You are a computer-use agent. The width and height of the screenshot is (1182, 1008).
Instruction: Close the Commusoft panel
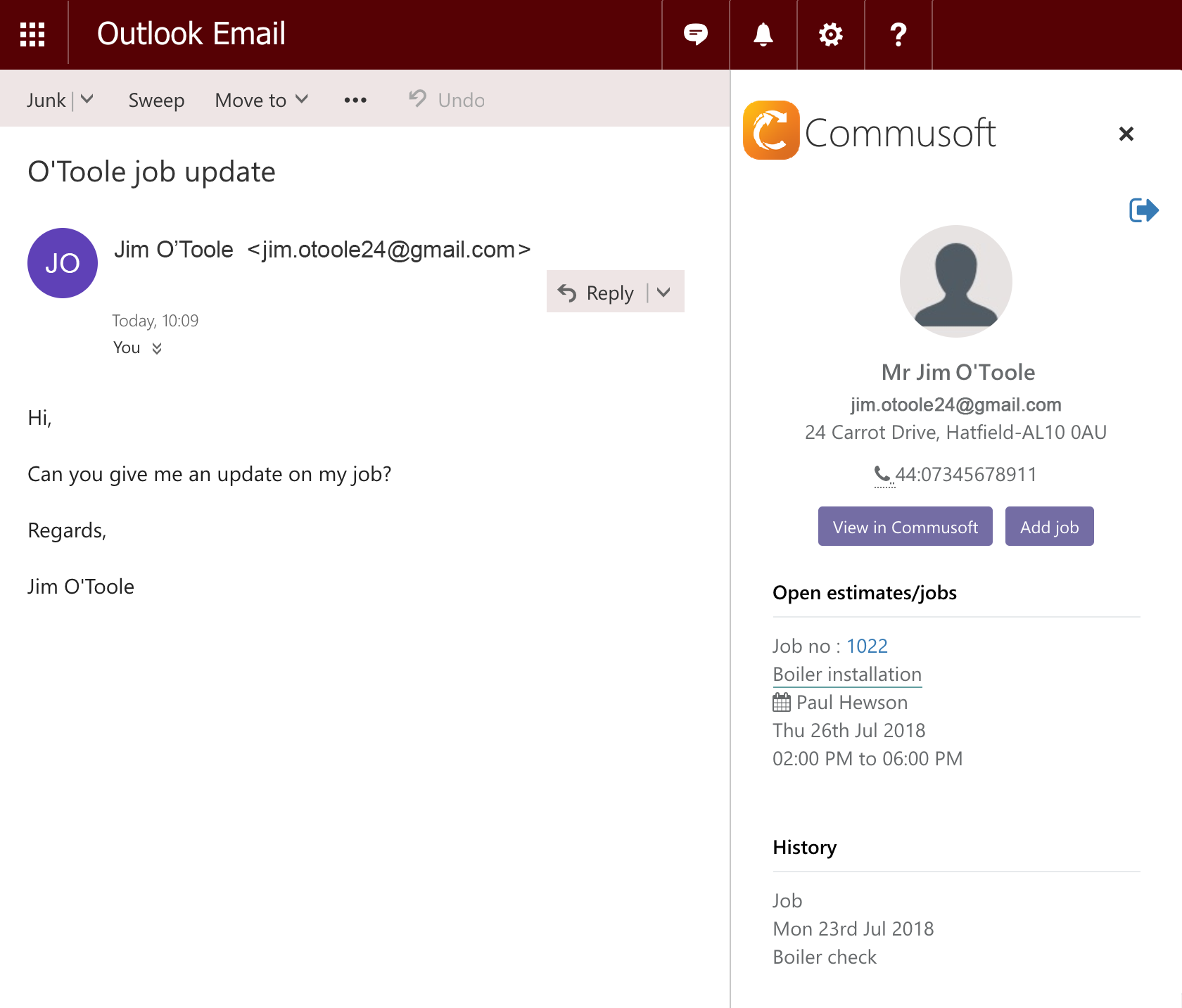1126,134
